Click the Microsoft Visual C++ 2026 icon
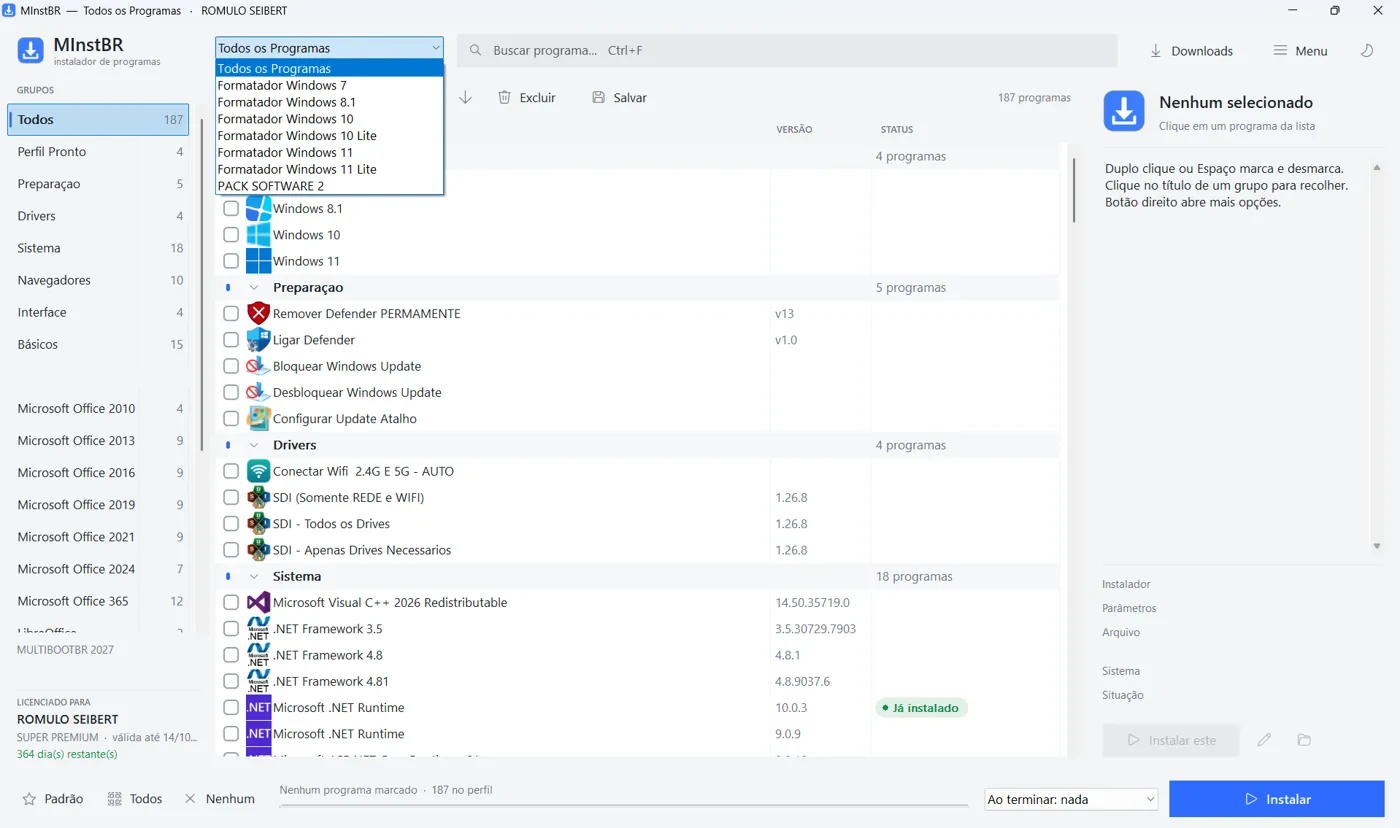 [258, 602]
